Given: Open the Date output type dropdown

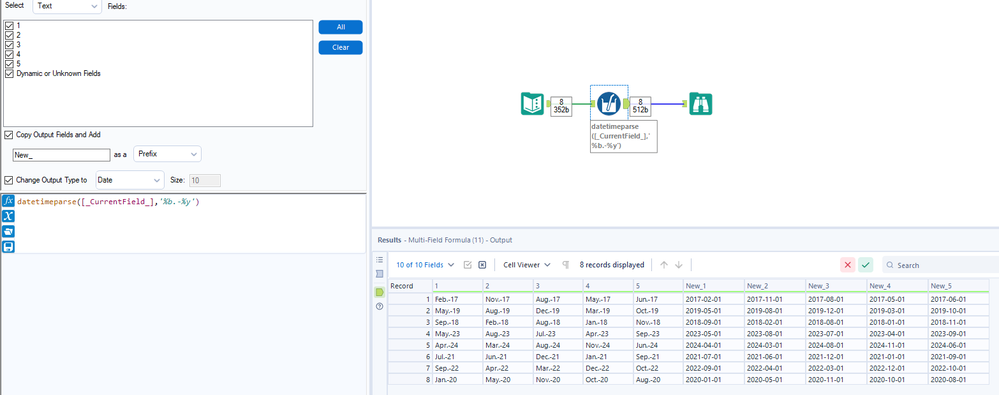Looking at the screenshot, I should [130, 180].
